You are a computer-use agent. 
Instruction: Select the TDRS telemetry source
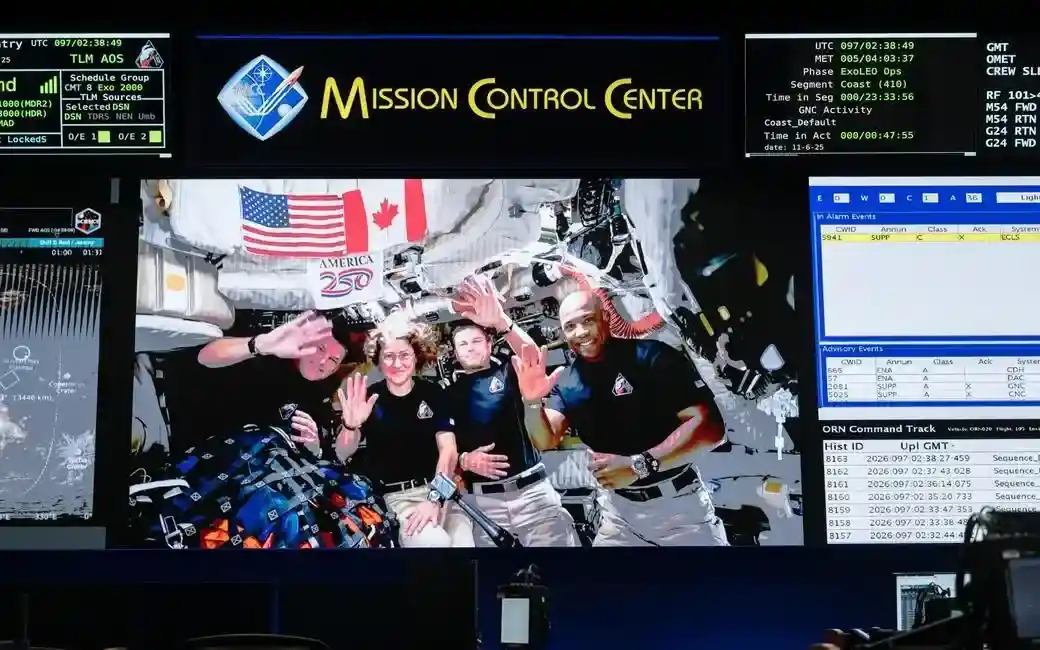click(x=97, y=117)
